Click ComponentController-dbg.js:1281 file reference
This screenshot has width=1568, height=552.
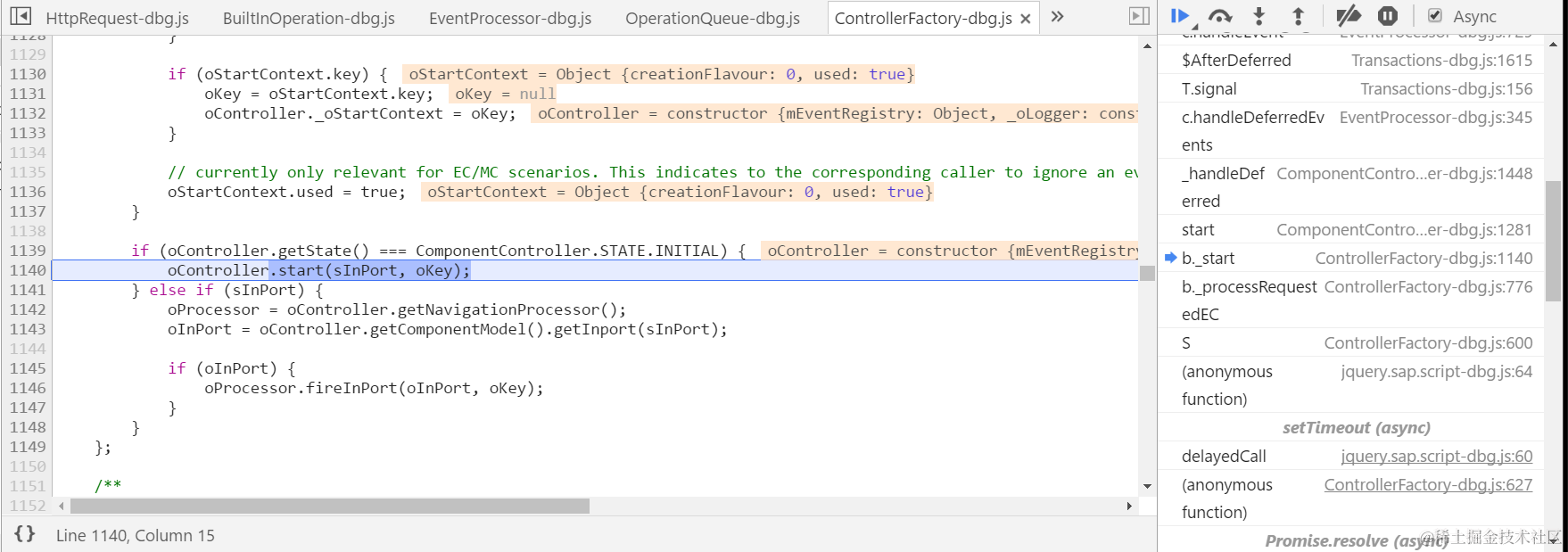click(x=1404, y=229)
